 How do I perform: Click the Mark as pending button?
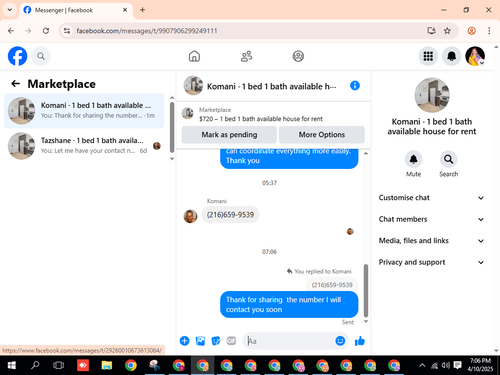coord(229,135)
